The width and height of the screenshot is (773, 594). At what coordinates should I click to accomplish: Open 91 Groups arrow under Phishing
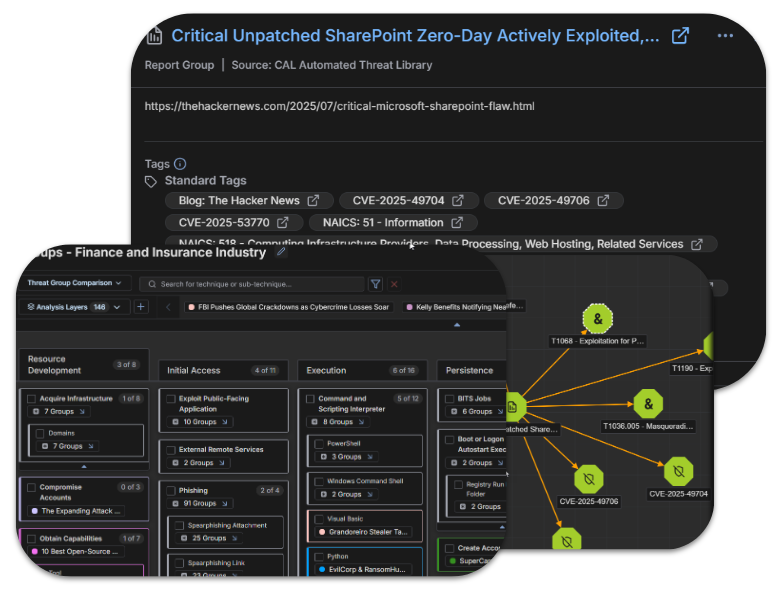(x=225, y=503)
